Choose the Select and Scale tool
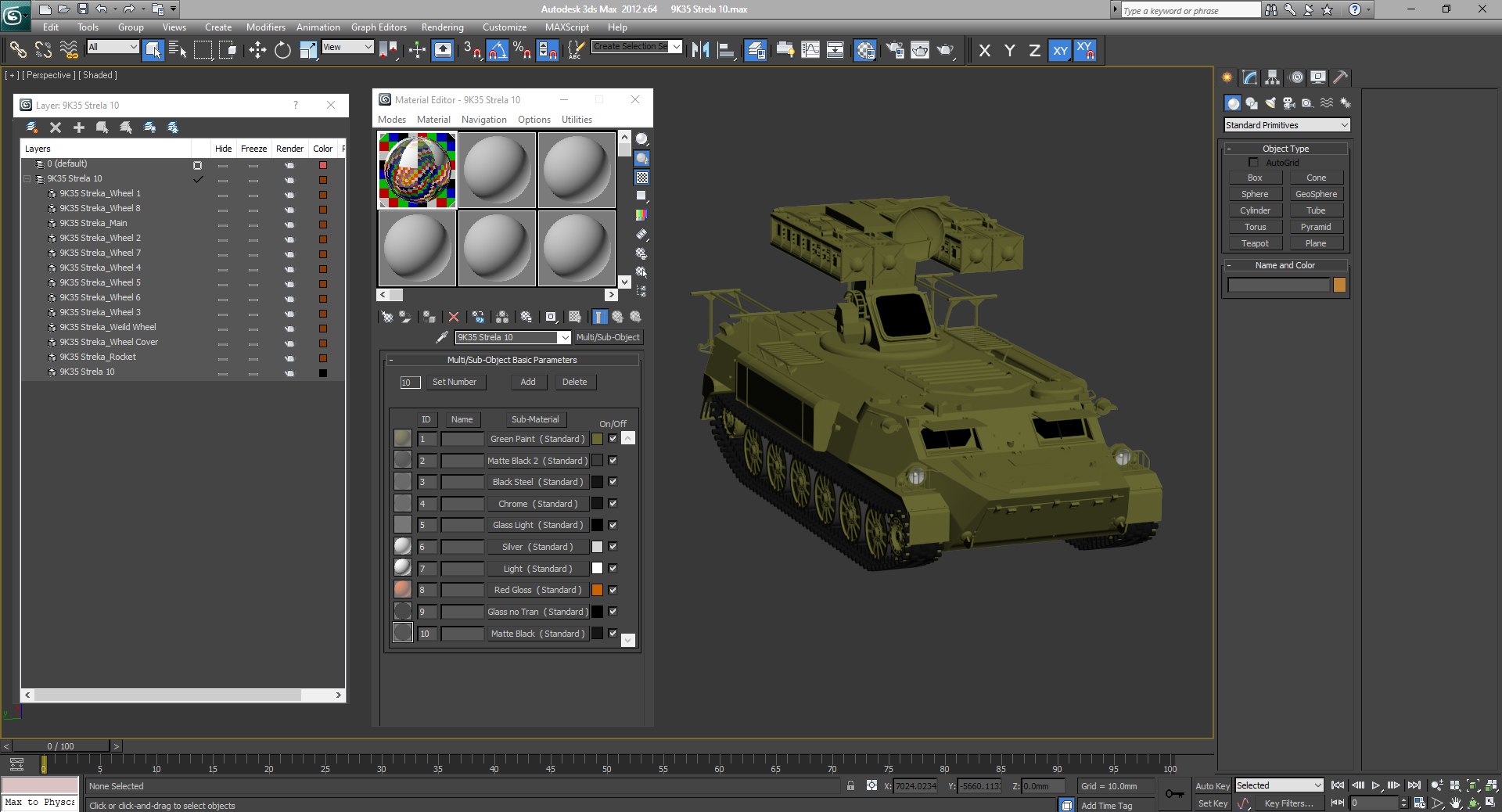The image size is (1502, 812). coord(308,50)
